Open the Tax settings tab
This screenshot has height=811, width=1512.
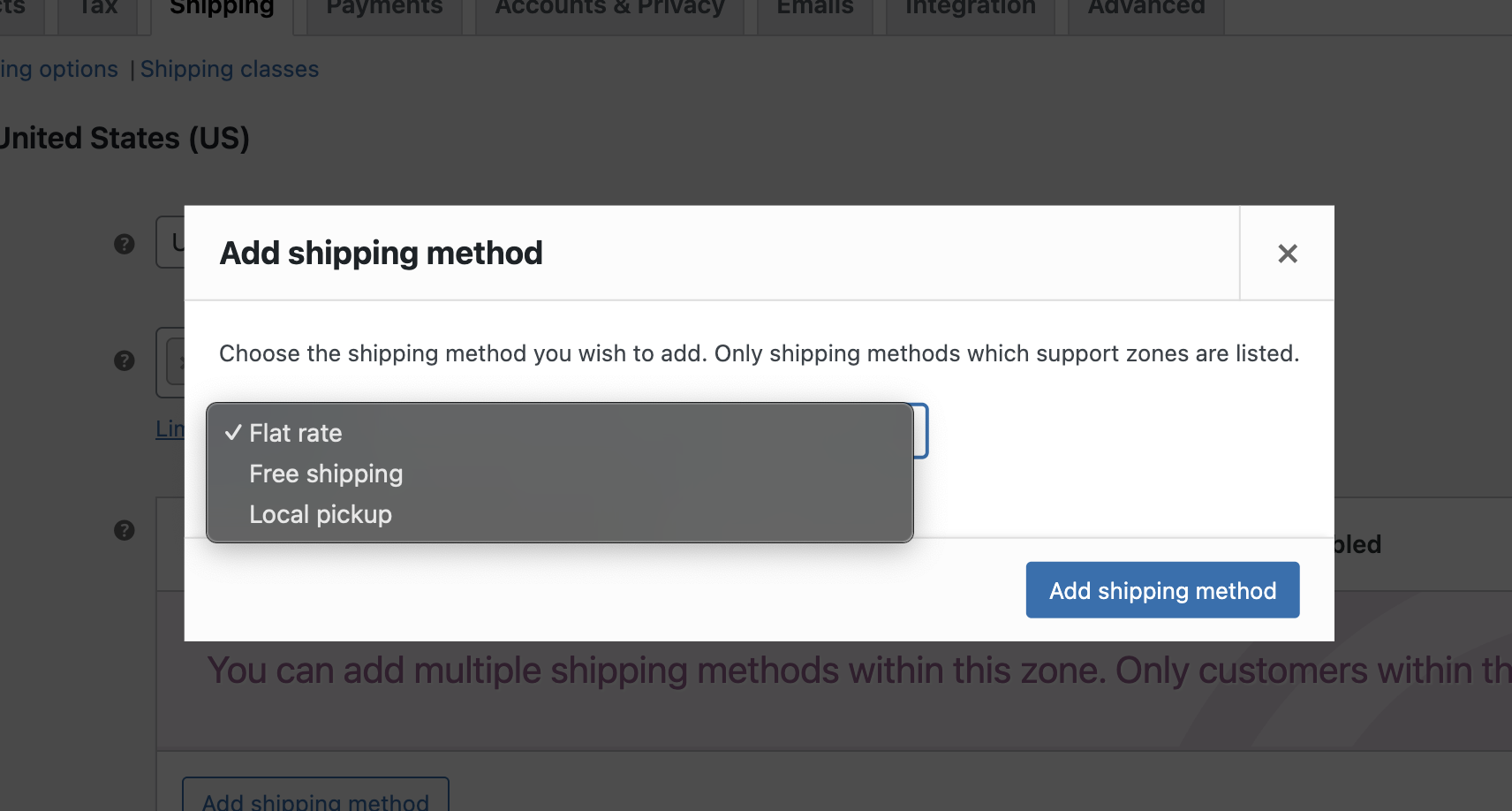[97, 9]
